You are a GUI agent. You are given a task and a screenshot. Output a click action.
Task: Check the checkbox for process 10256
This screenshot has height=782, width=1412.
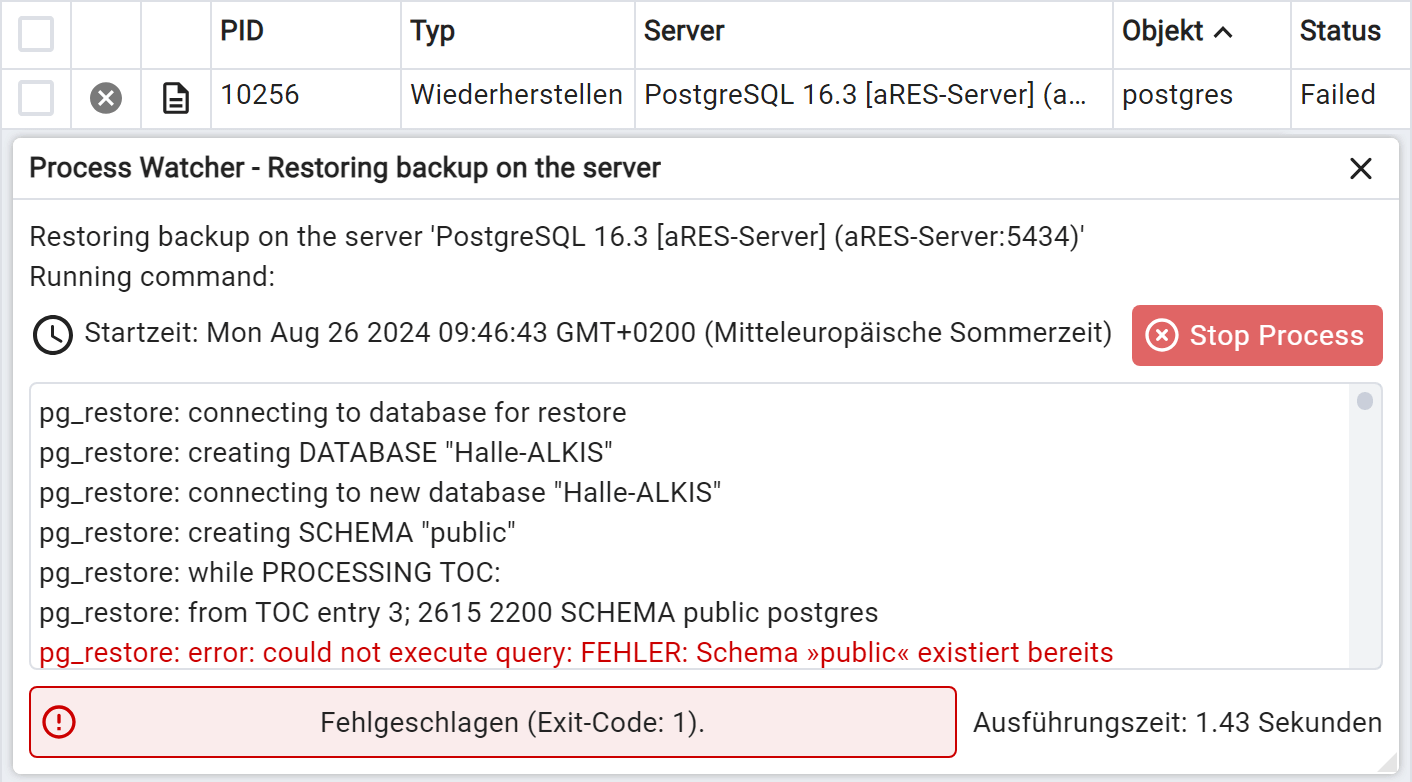pos(36,98)
